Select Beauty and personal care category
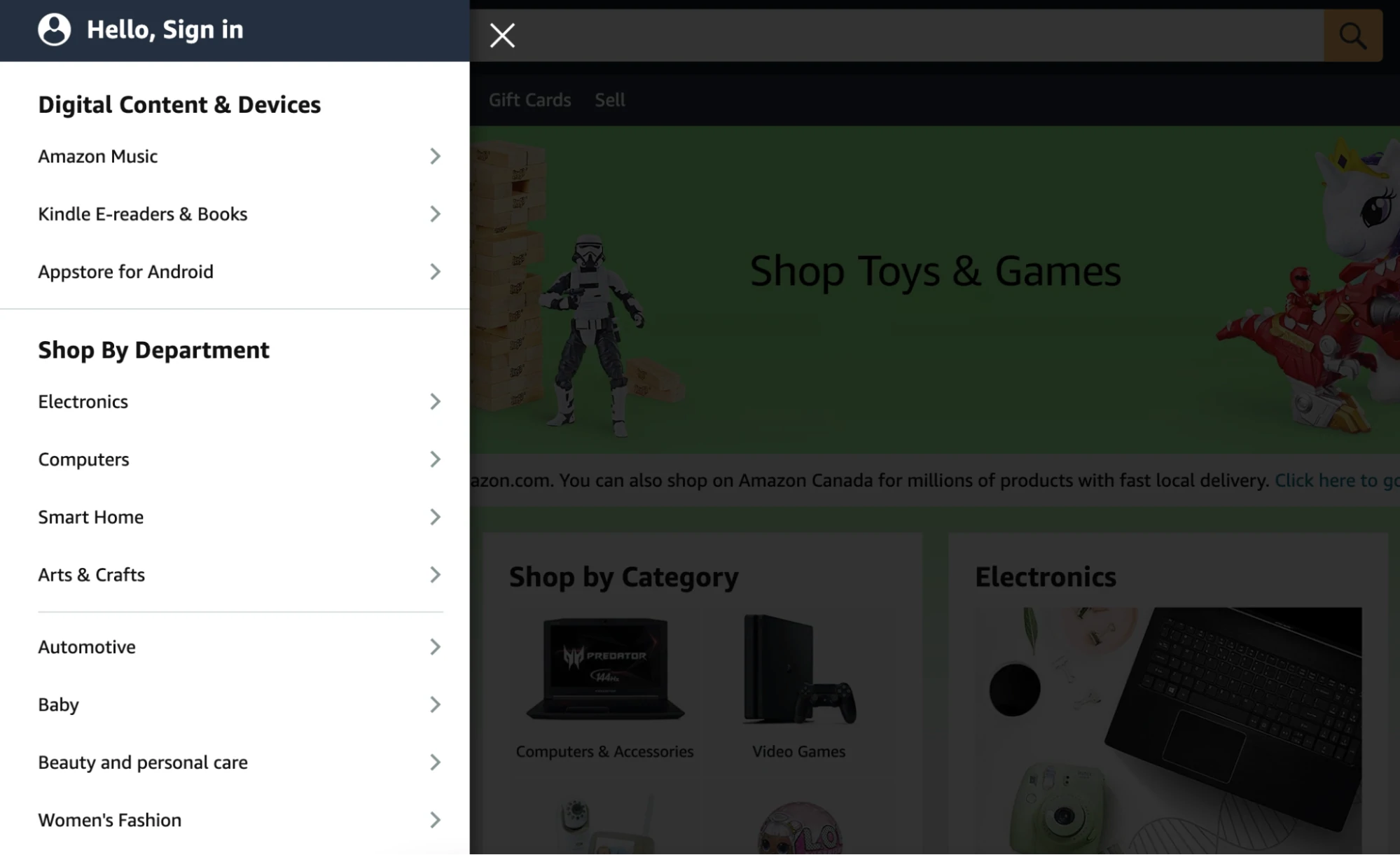 click(x=142, y=761)
